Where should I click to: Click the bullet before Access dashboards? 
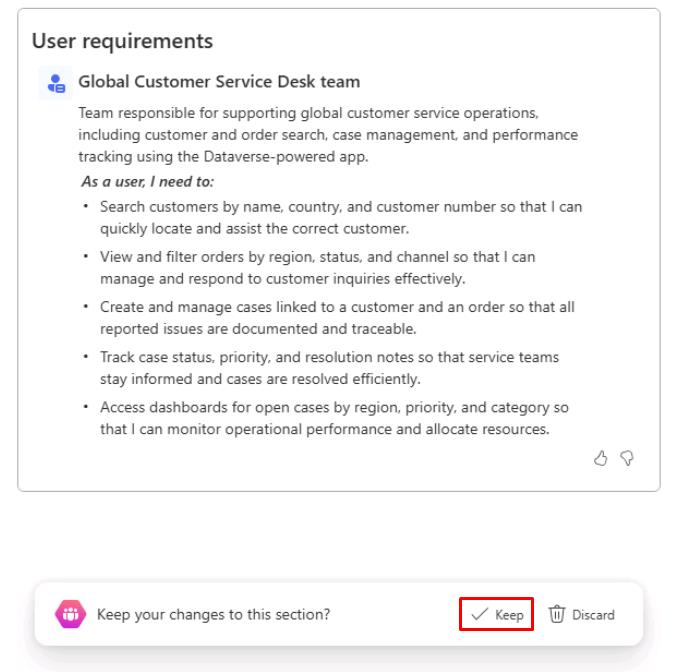pos(85,407)
